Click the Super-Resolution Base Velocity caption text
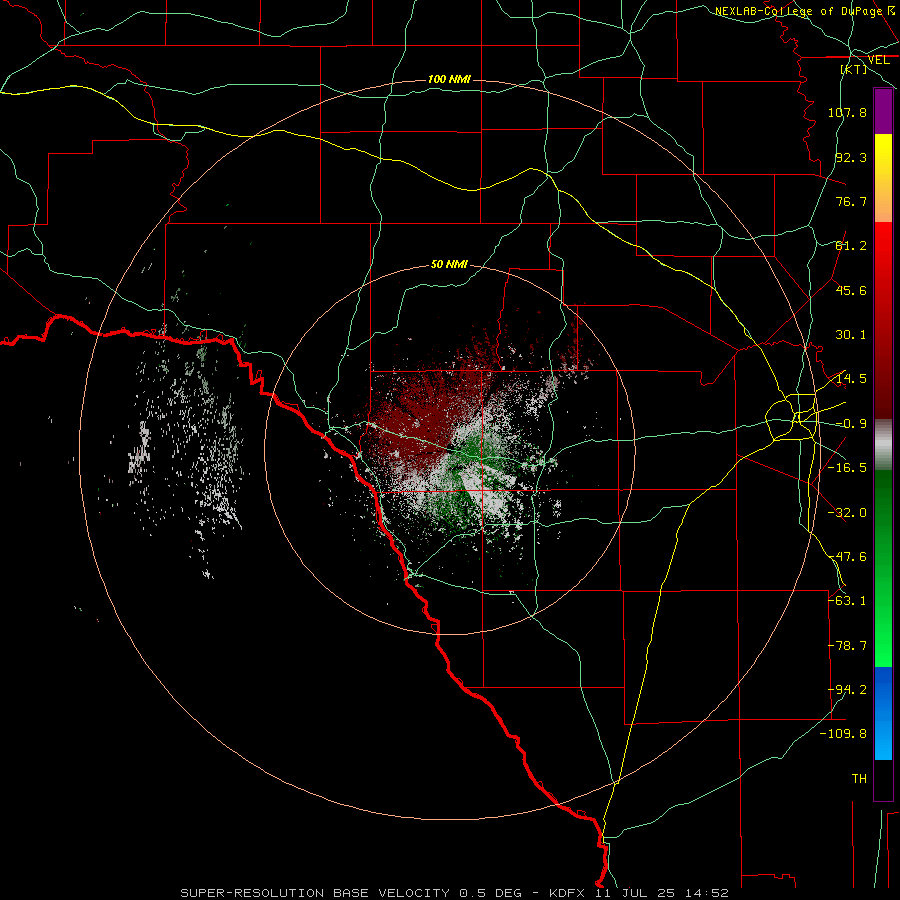 pyautogui.click(x=455, y=893)
